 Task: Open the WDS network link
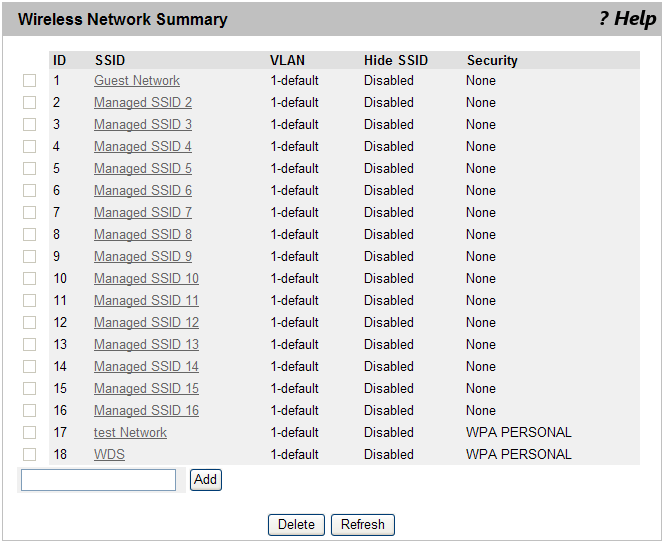pos(109,455)
